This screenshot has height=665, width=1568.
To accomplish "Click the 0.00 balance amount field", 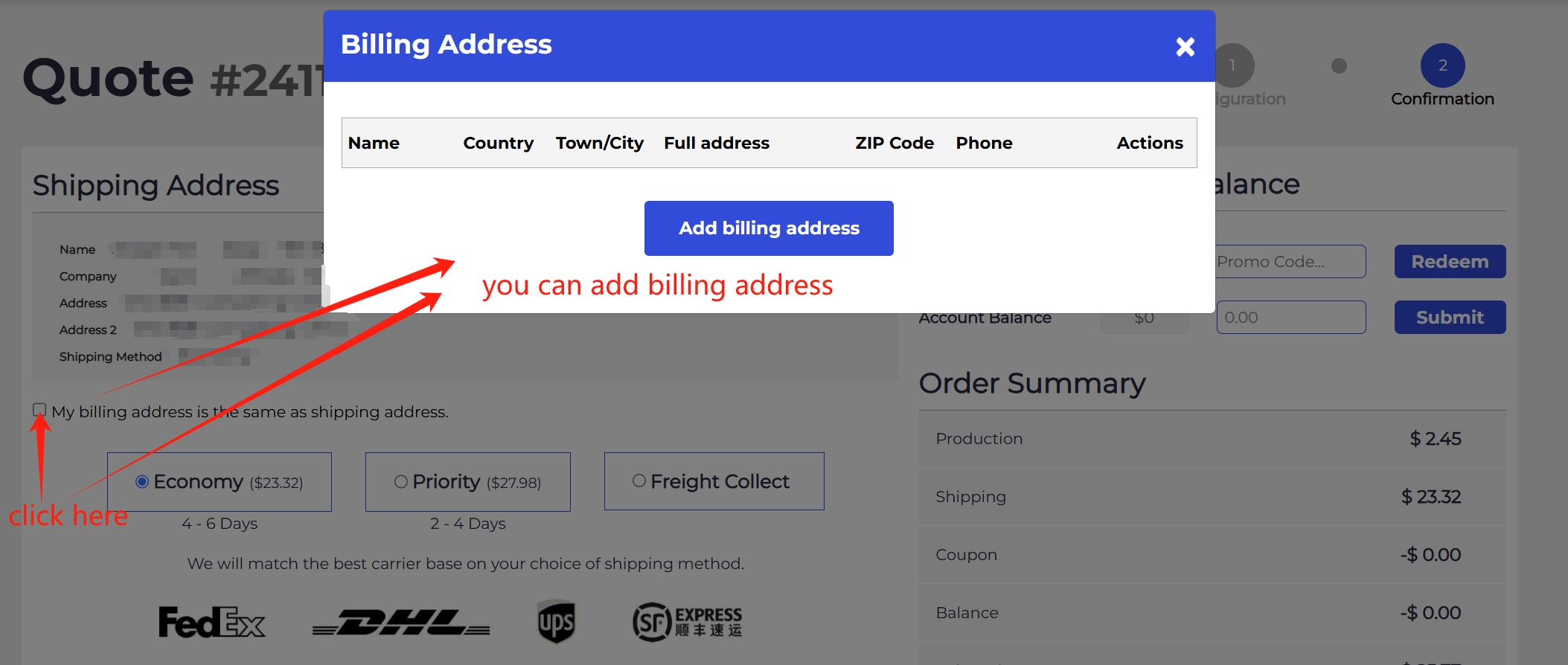I will pos(1290,318).
